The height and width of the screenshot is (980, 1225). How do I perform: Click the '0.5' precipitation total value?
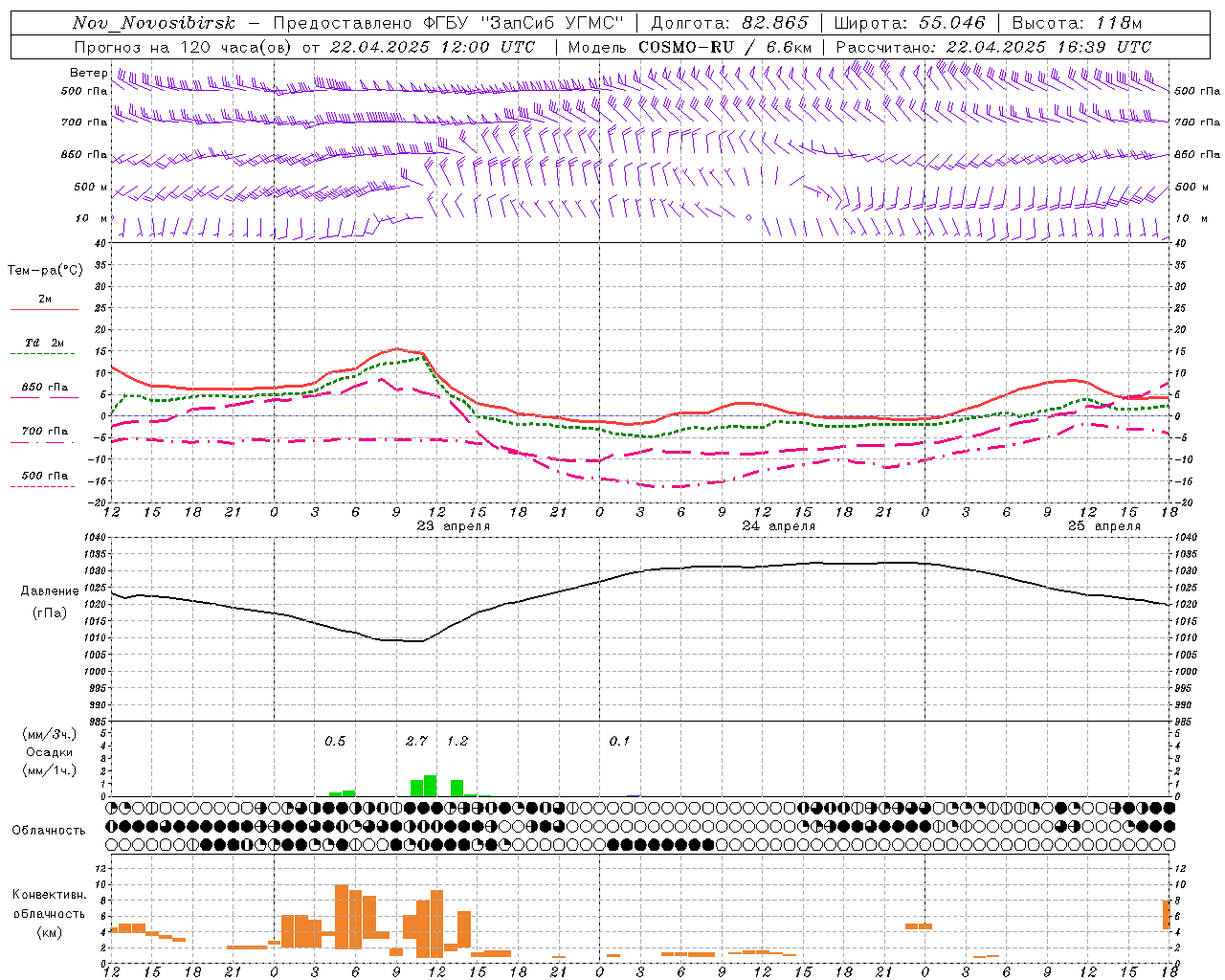point(335,742)
